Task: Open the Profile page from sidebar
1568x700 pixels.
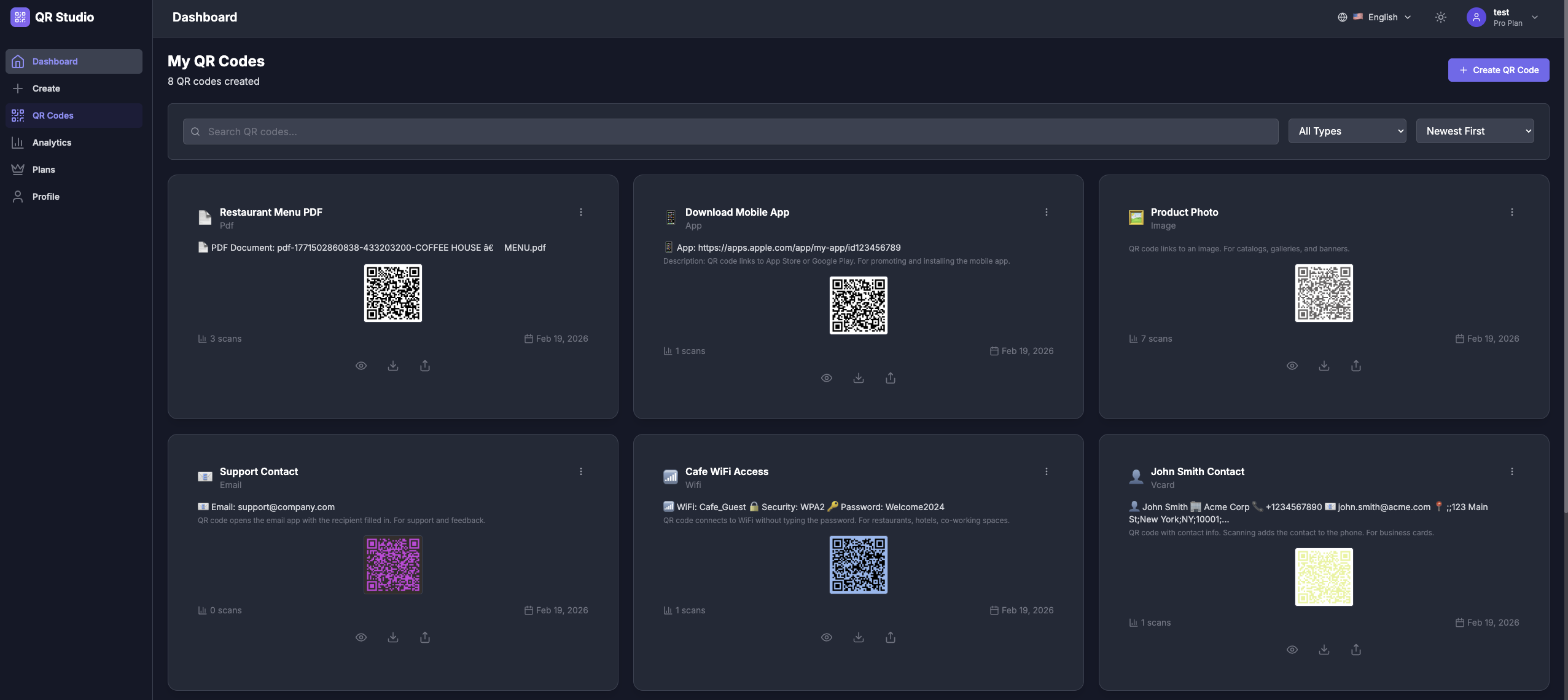Action: coord(46,196)
